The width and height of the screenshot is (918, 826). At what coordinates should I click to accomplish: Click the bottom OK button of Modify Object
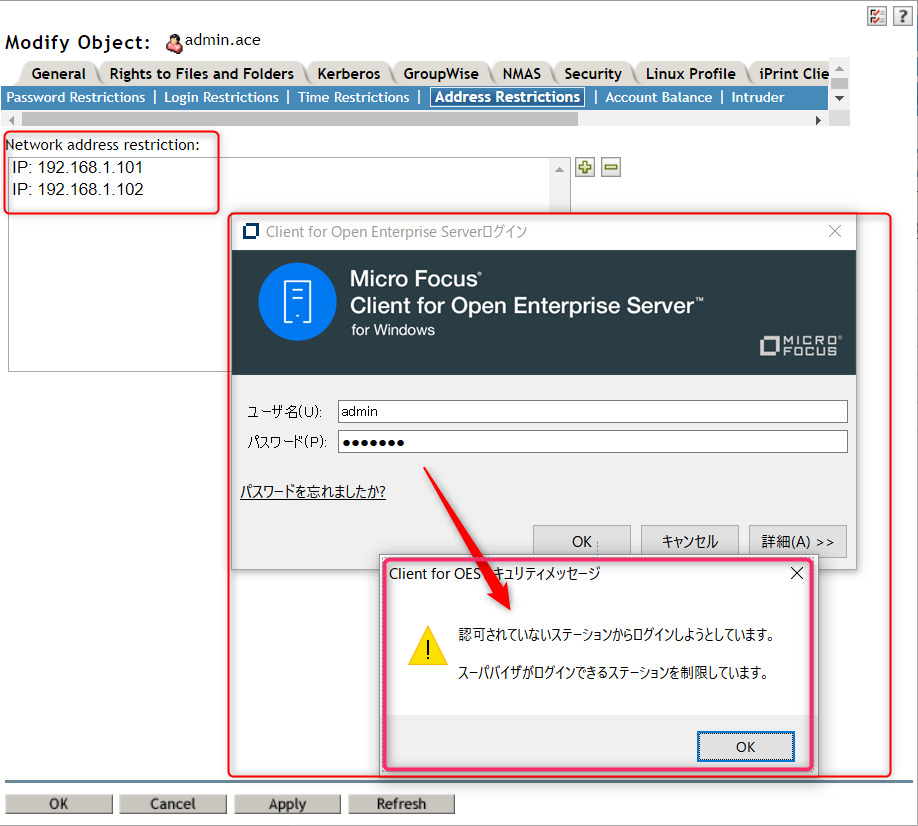click(59, 804)
